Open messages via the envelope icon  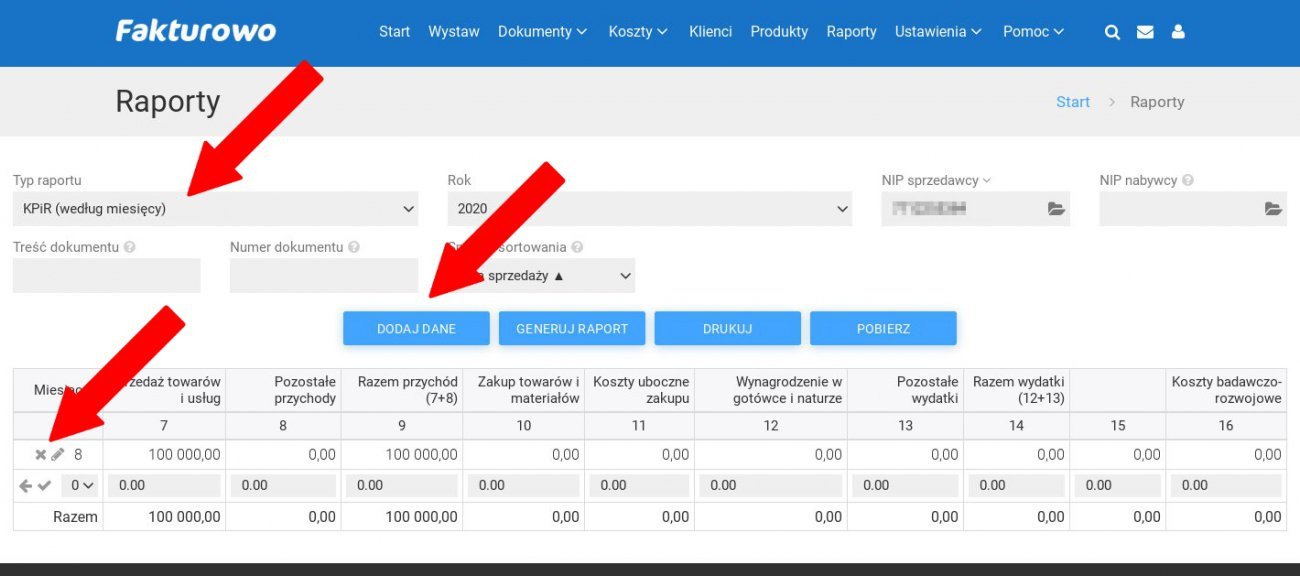1145,32
